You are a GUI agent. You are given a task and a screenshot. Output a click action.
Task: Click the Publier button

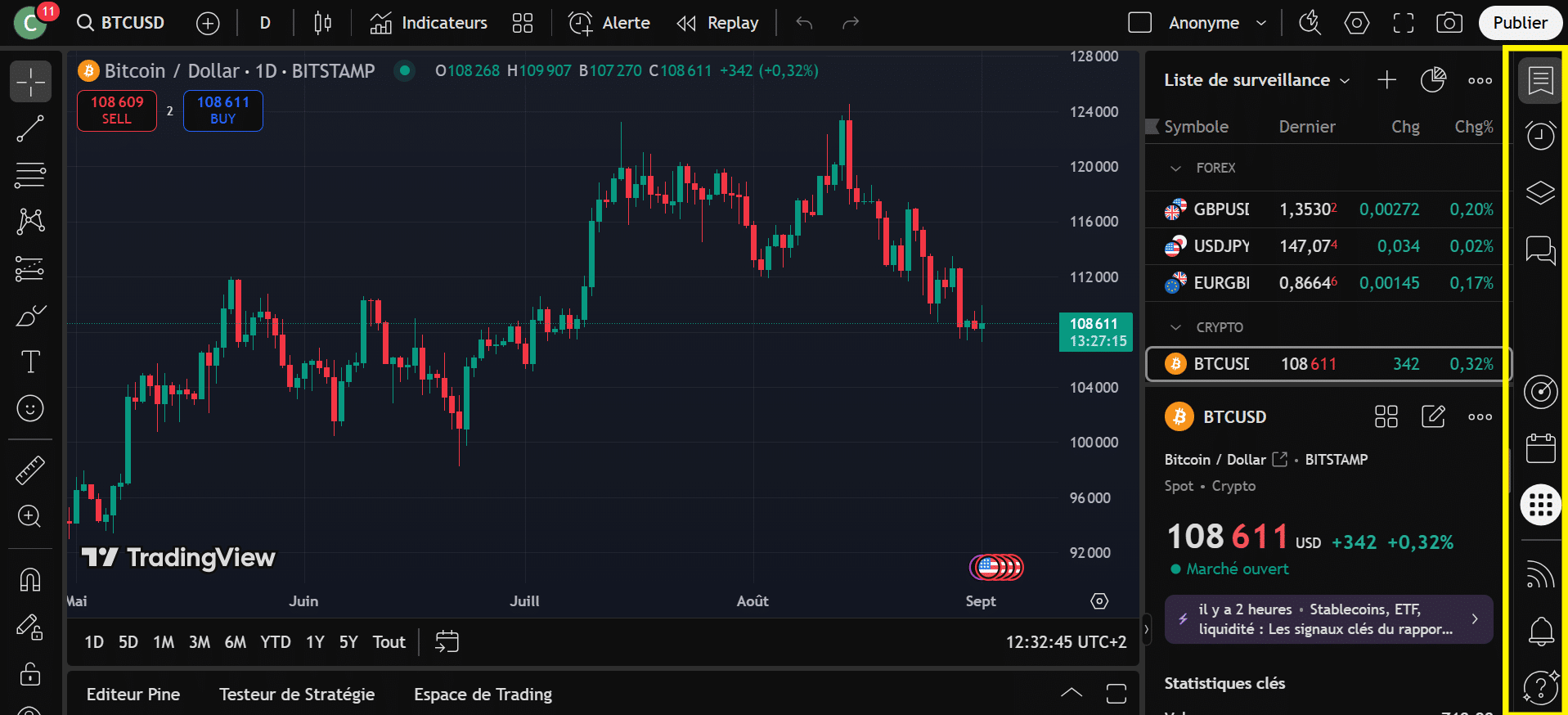point(1520,23)
